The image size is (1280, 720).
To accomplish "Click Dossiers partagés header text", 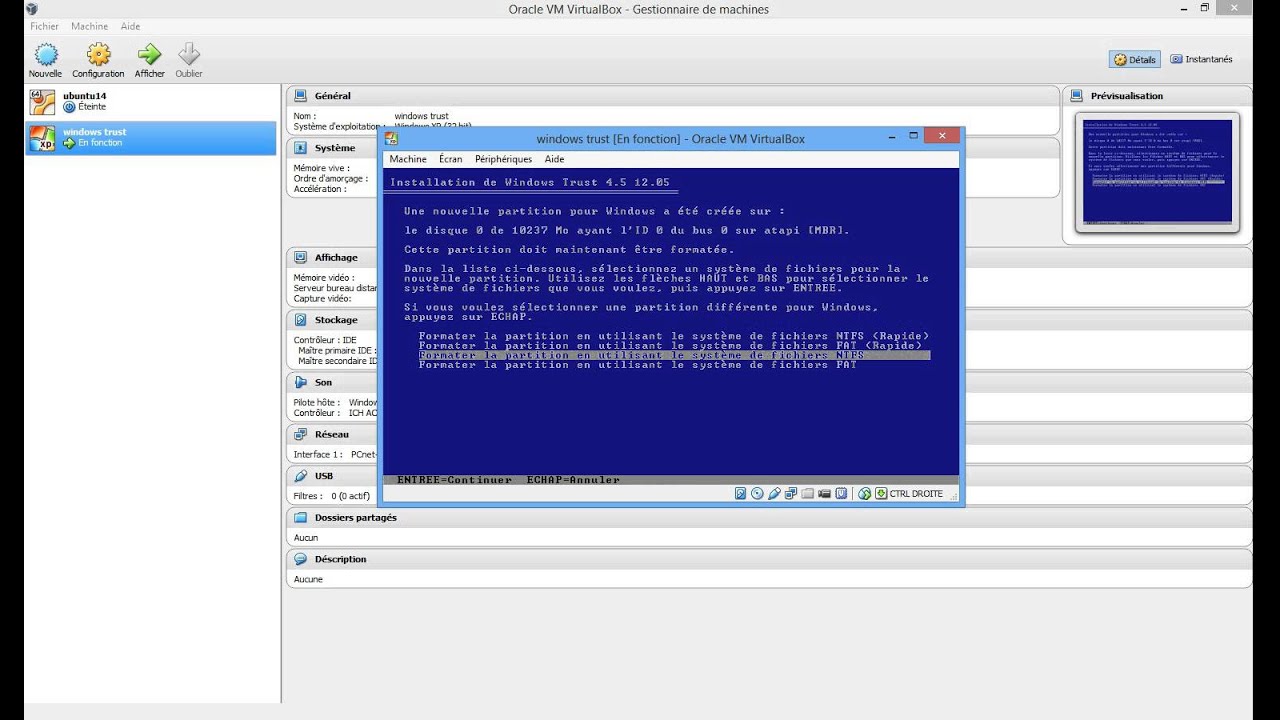I will click(356, 518).
